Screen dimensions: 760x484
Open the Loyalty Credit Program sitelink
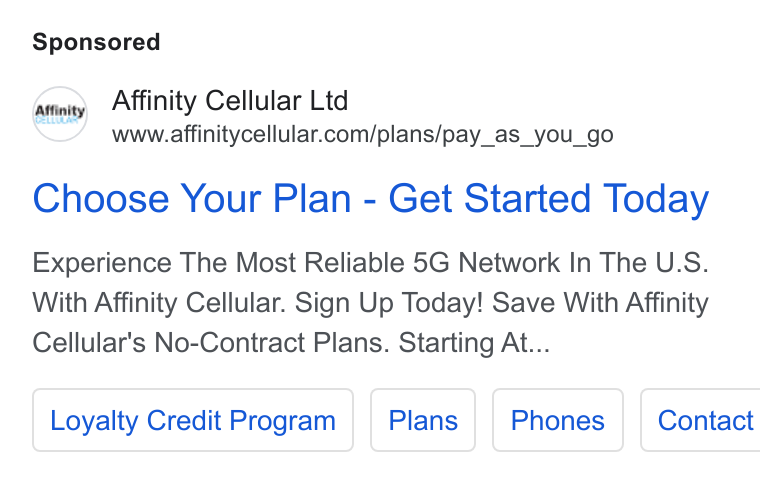193,420
